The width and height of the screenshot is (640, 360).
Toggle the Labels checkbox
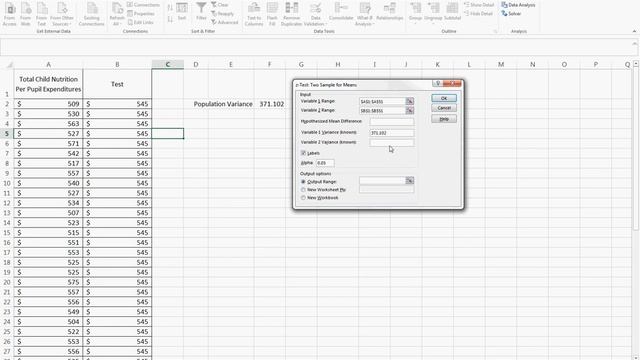pos(303,153)
